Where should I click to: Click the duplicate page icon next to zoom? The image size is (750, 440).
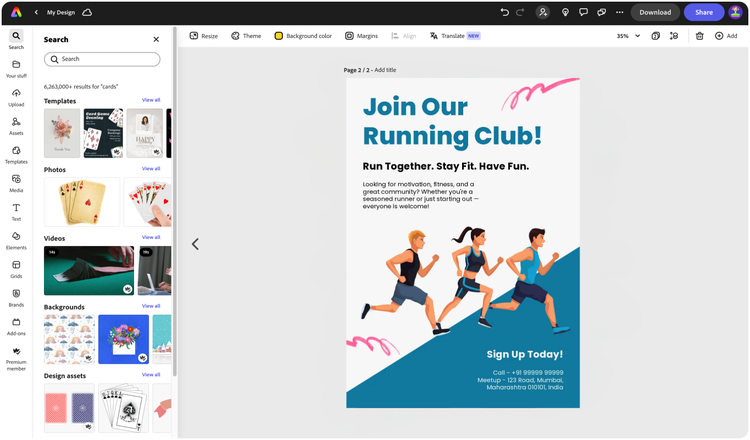[656, 36]
